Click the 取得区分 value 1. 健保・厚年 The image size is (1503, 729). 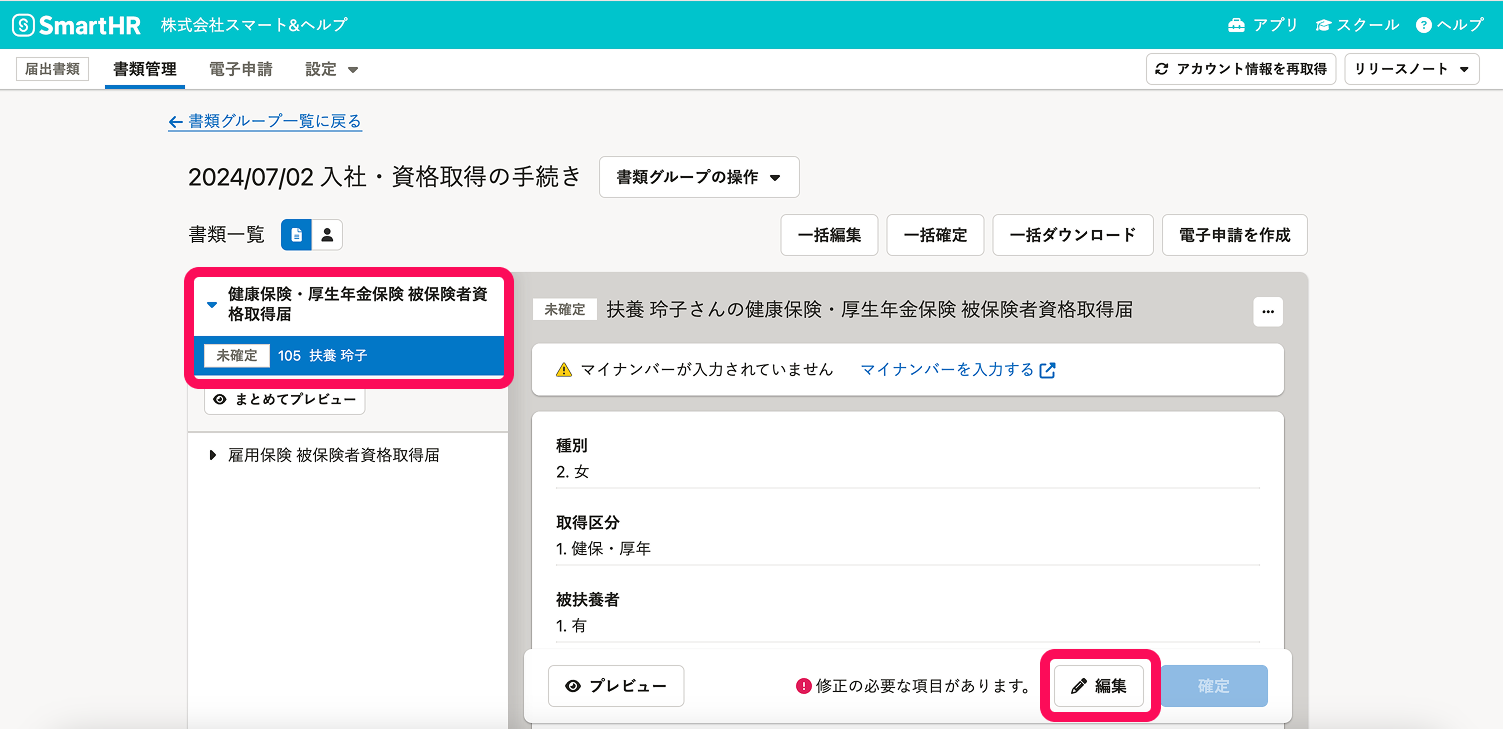(x=604, y=549)
